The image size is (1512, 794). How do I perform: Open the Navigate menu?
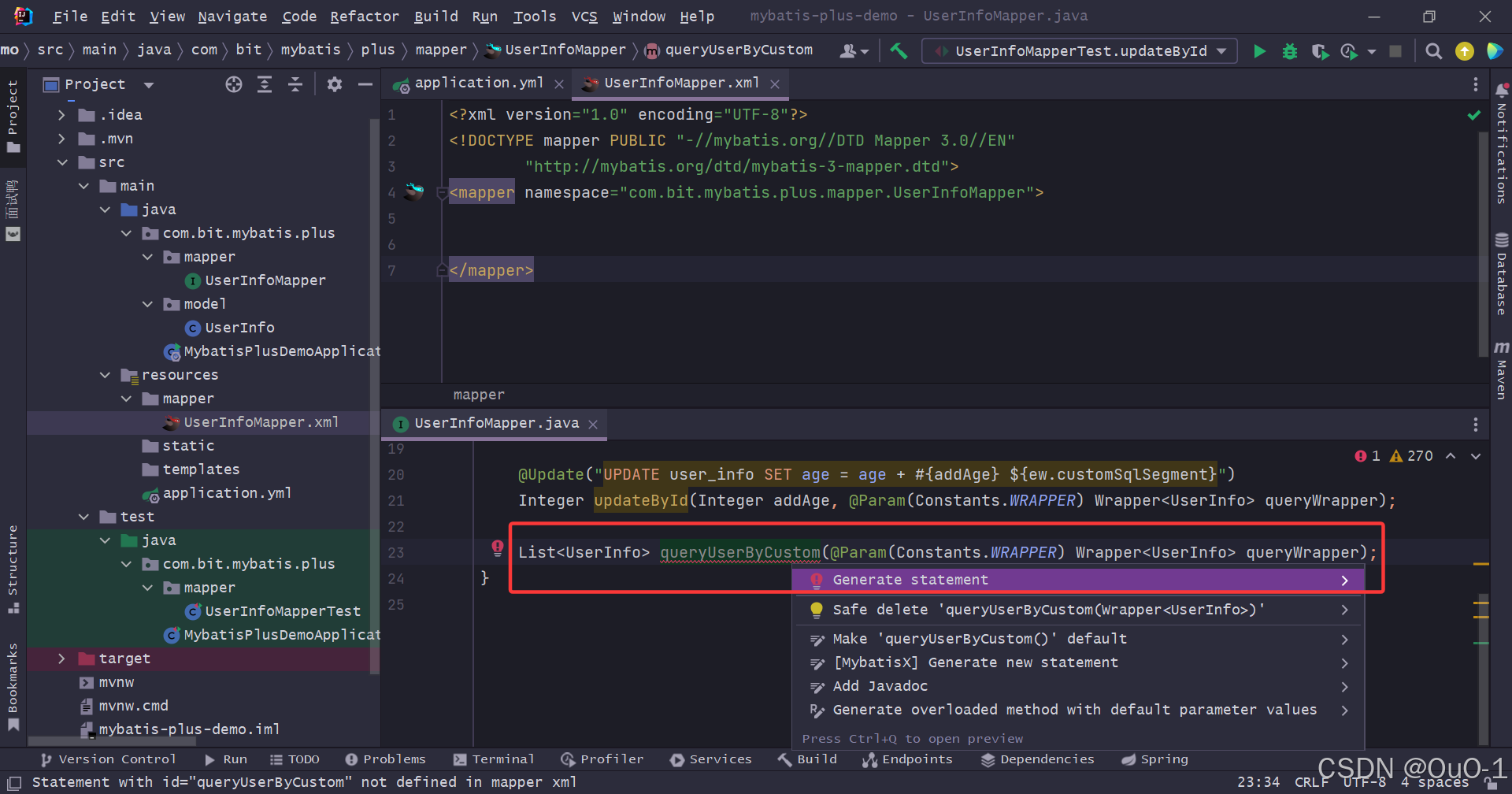(232, 16)
